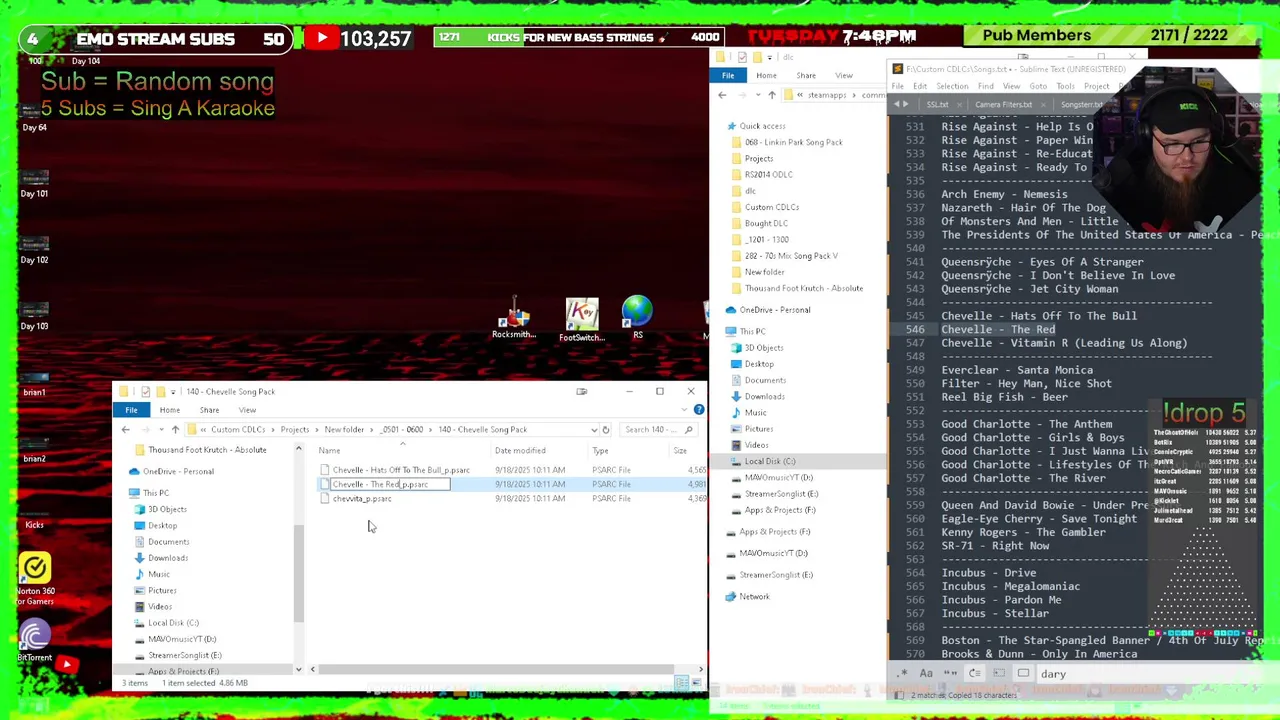Open the FootSwitch desktop shortcut
The height and width of the screenshot is (720, 1280).
(x=582, y=321)
